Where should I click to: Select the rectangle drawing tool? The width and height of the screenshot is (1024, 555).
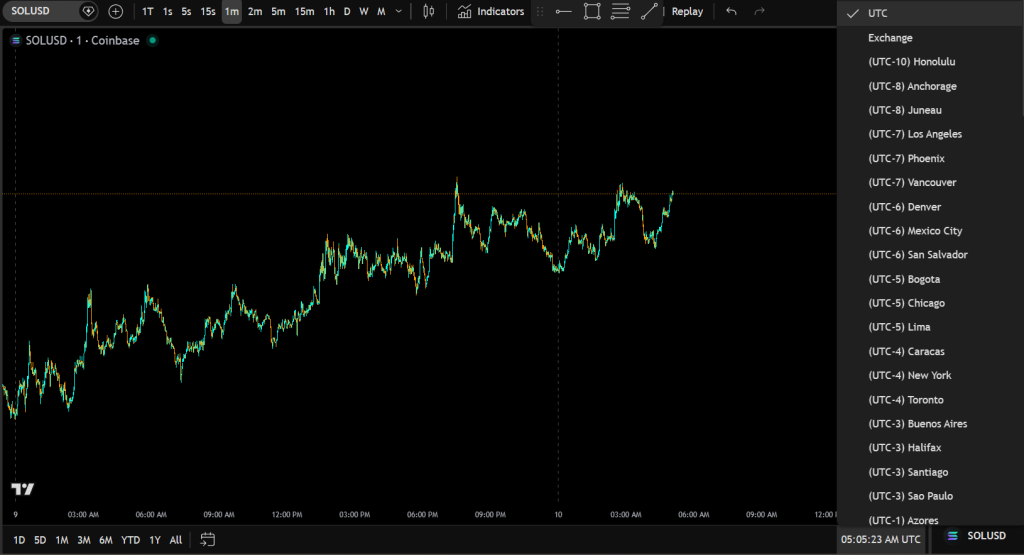click(592, 11)
